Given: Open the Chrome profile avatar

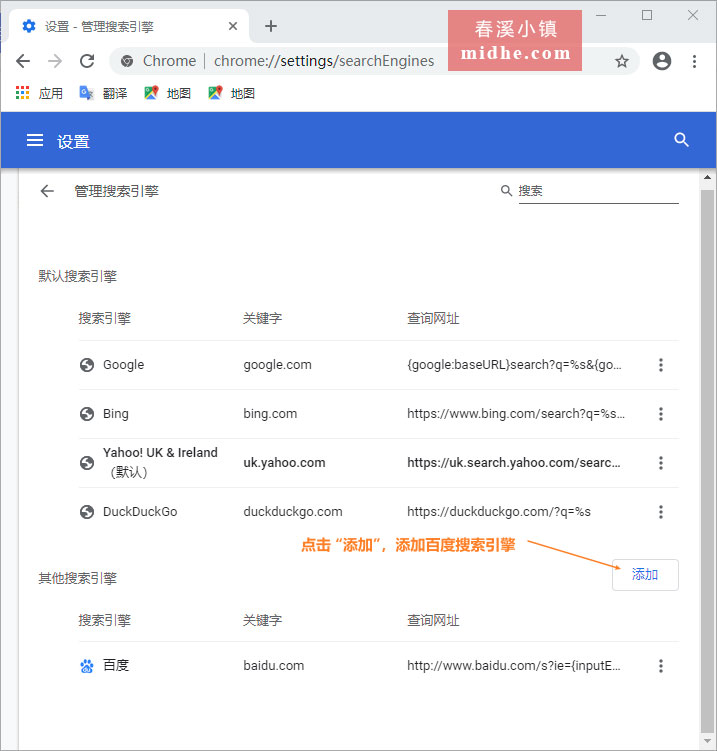Looking at the screenshot, I should coord(661,61).
